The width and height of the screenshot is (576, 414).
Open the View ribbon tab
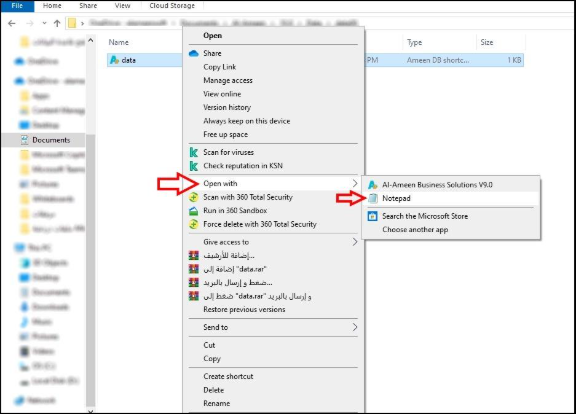[x=122, y=6]
